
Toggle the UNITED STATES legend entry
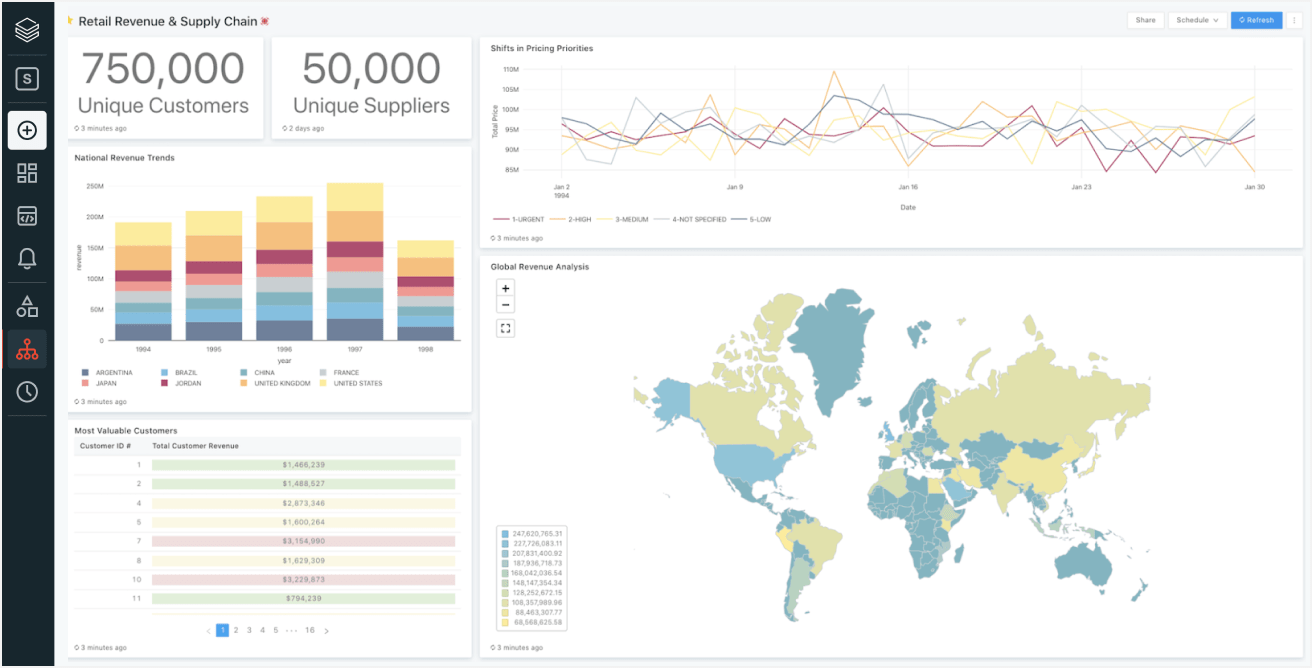pos(357,384)
